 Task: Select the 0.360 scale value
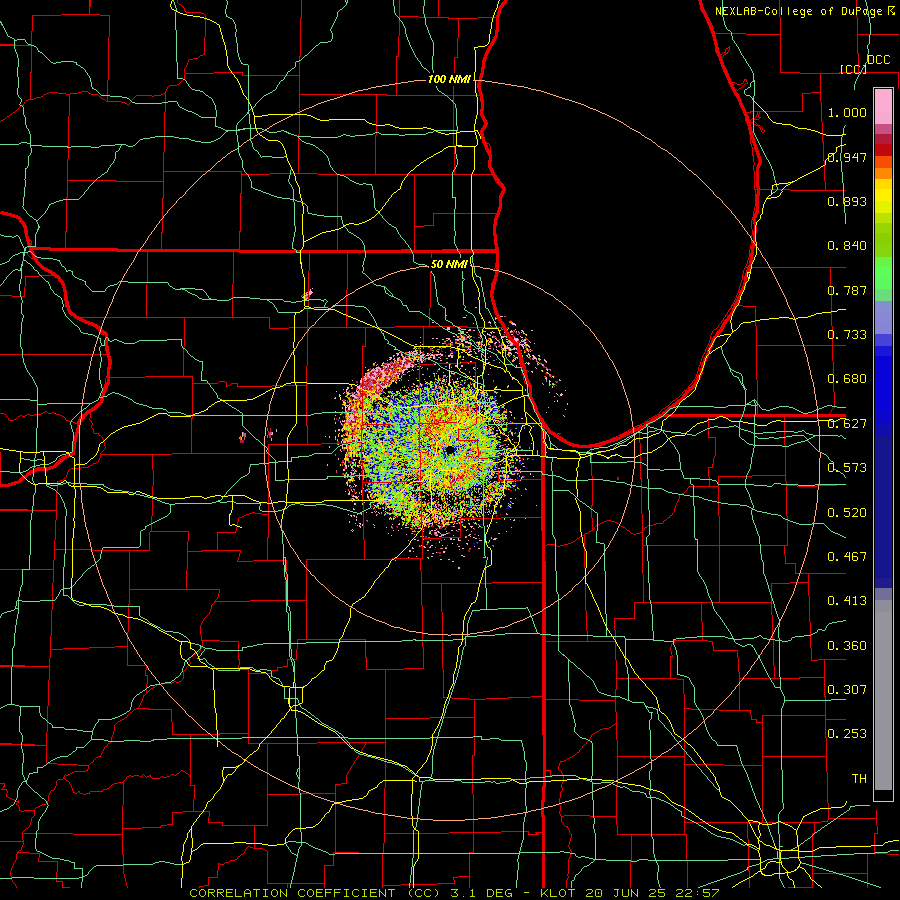[x=847, y=646]
